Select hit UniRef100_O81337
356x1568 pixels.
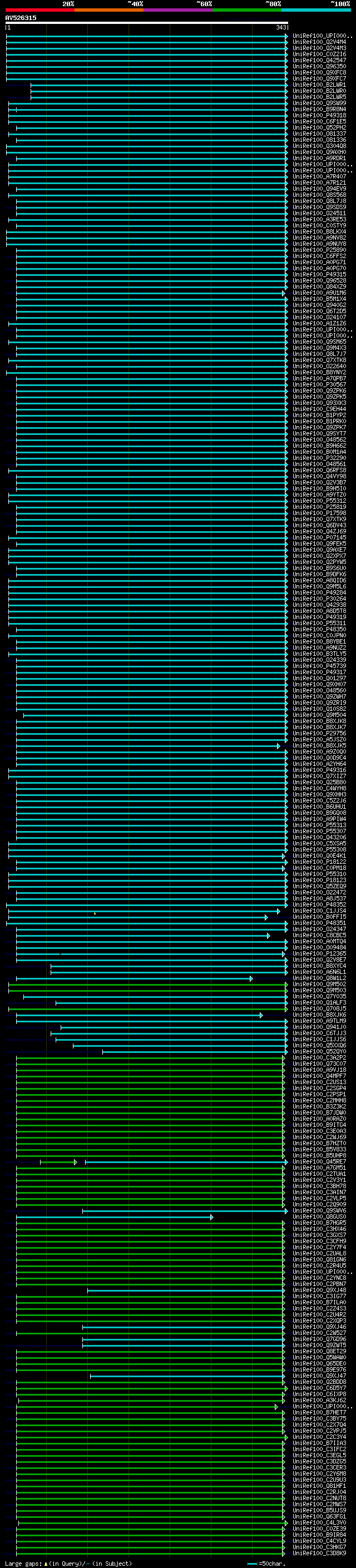point(319,134)
